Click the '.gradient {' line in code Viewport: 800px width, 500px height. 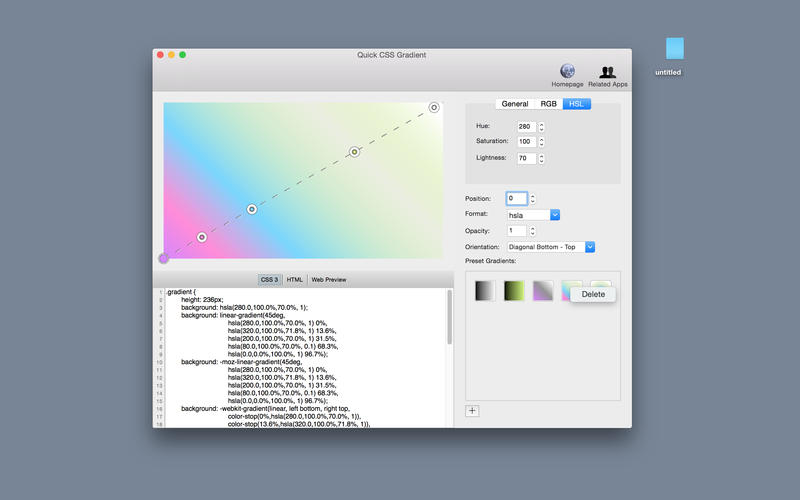(181, 292)
